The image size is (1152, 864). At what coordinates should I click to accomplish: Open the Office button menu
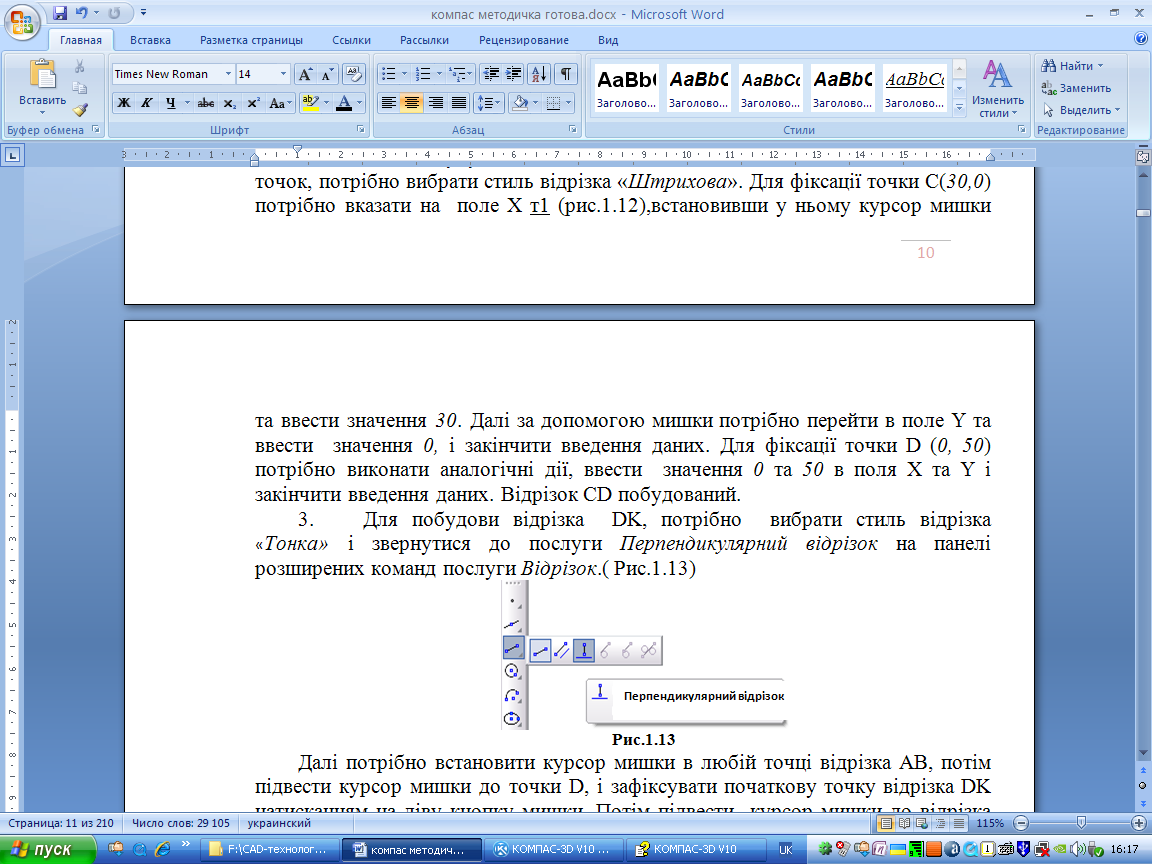22,22
